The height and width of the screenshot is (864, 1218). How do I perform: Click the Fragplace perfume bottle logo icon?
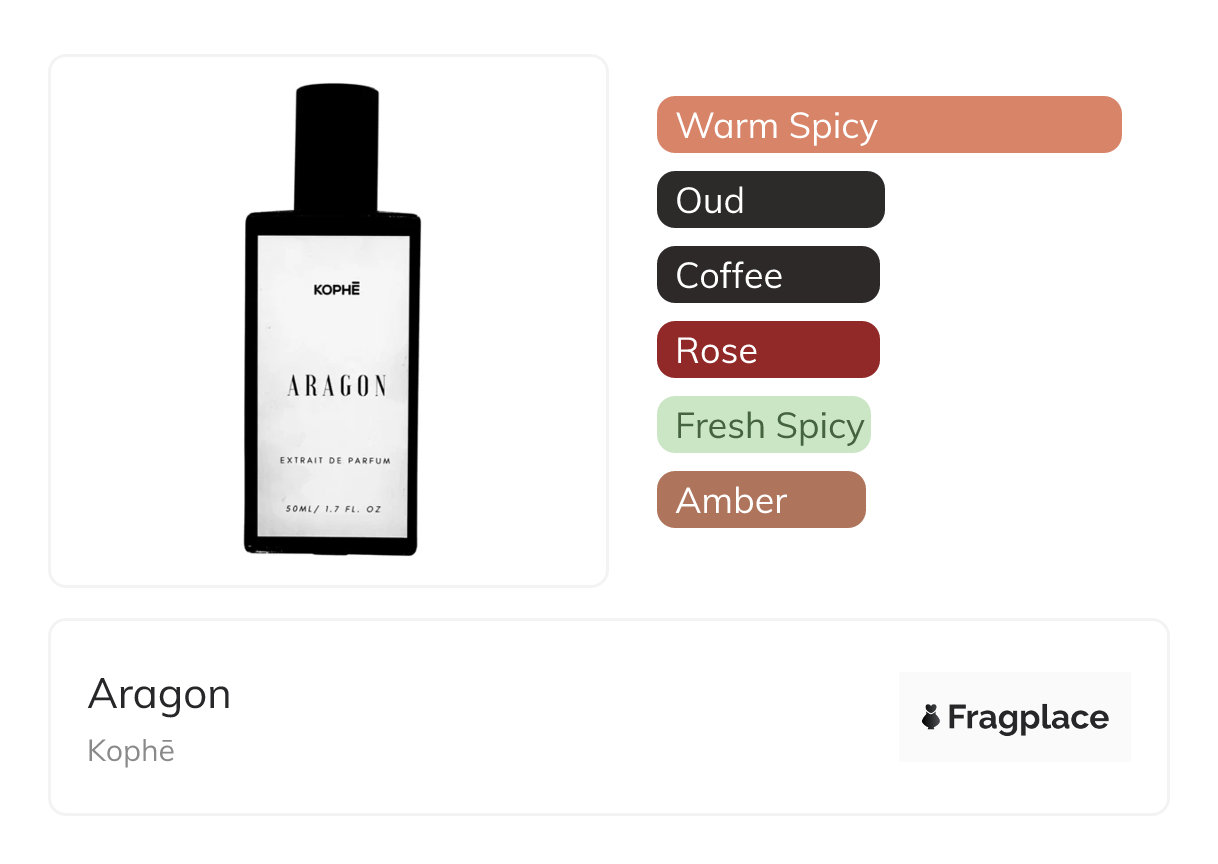pos(931,717)
